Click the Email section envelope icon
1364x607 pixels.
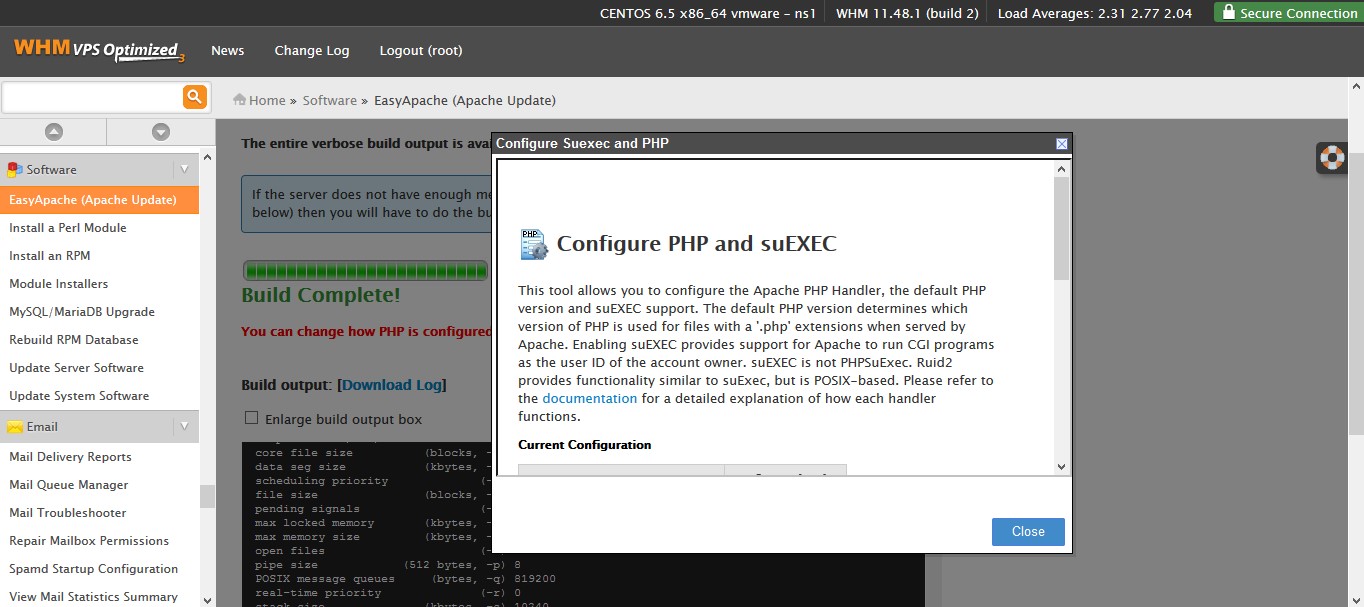15,426
